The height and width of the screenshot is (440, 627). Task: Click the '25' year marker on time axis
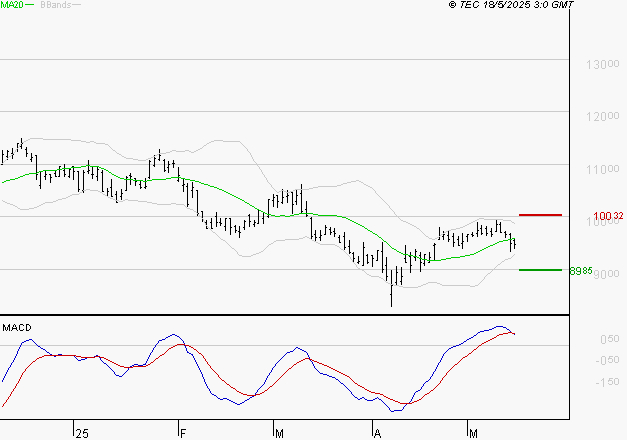[x=82, y=433]
